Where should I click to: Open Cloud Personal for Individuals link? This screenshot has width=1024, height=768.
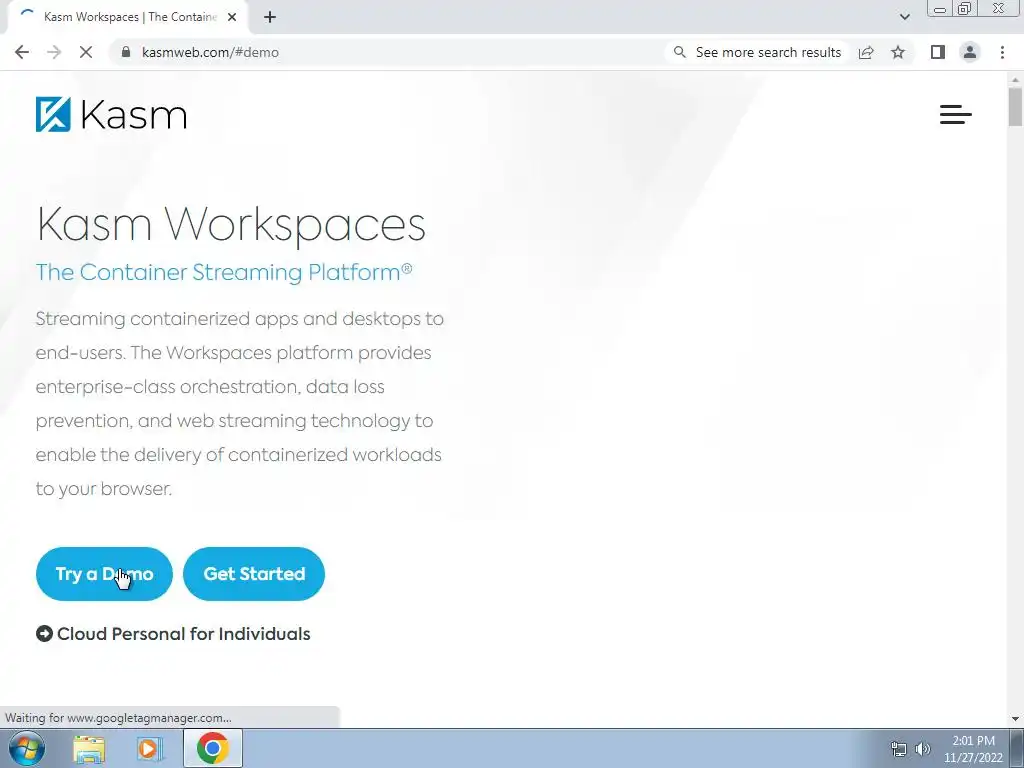tap(173, 634)
